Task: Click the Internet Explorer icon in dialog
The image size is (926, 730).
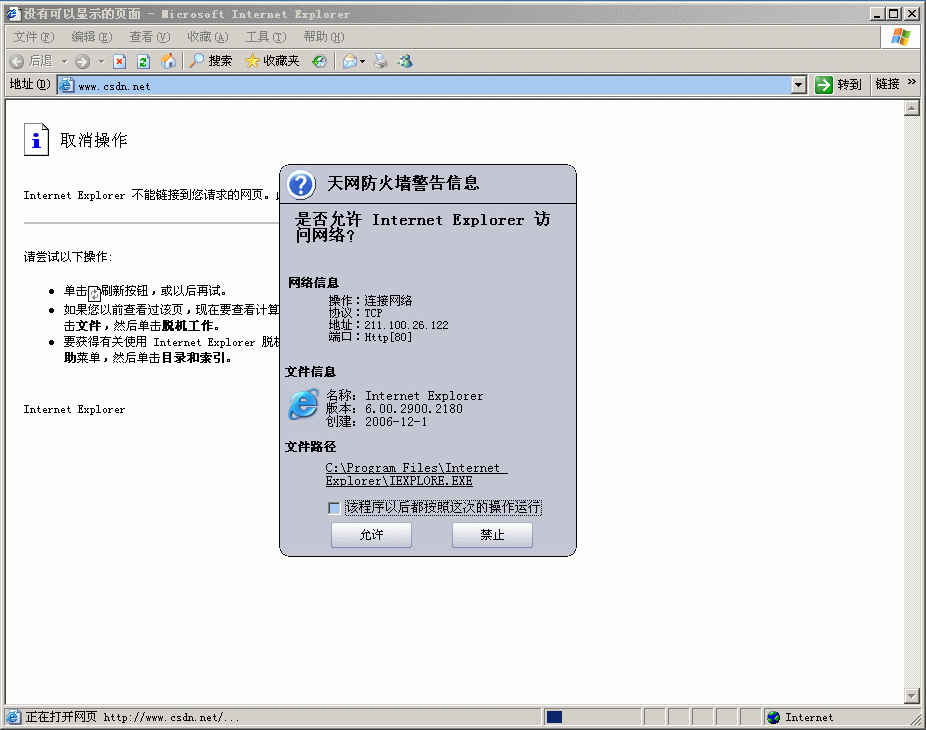Action: coord(304,405)
